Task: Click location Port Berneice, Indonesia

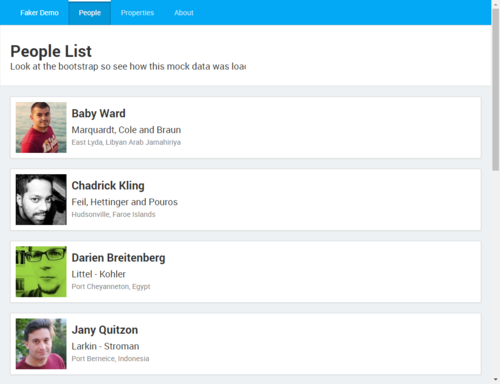Action: tap(110, 359)
